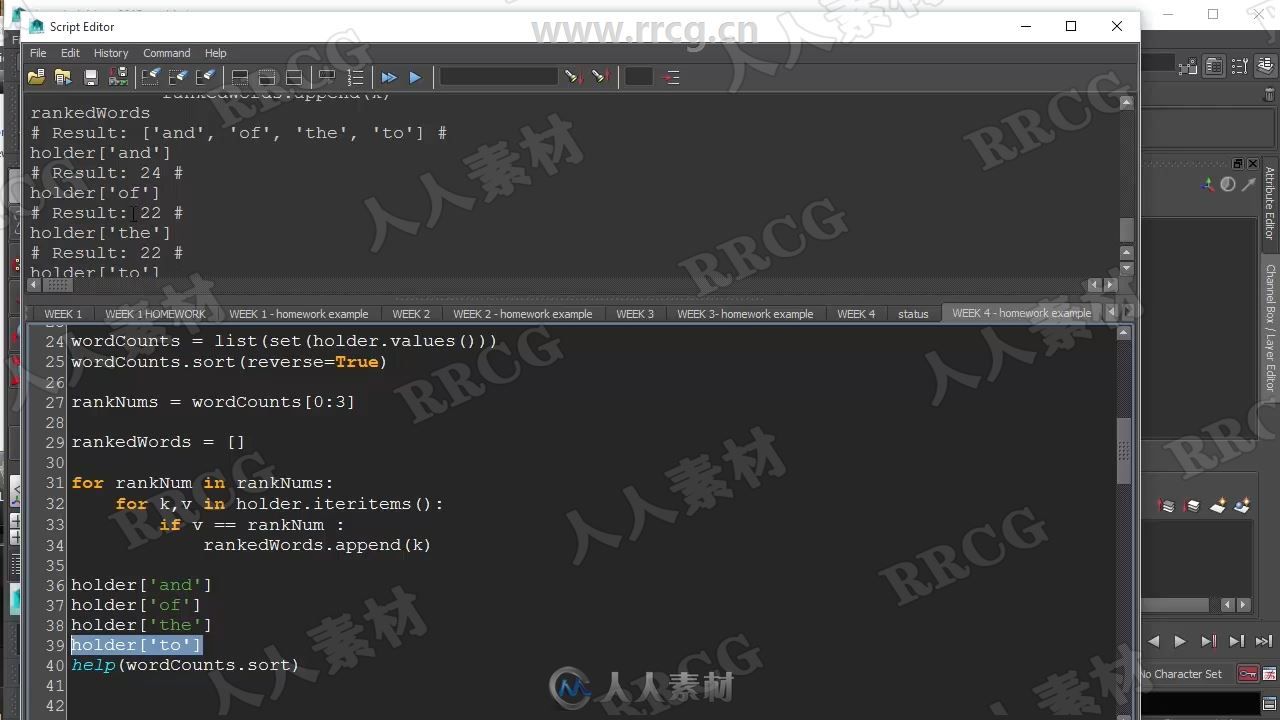Toggle line numbers display icon
This screenshot has width=1280, height=720.
pos(355,76)
